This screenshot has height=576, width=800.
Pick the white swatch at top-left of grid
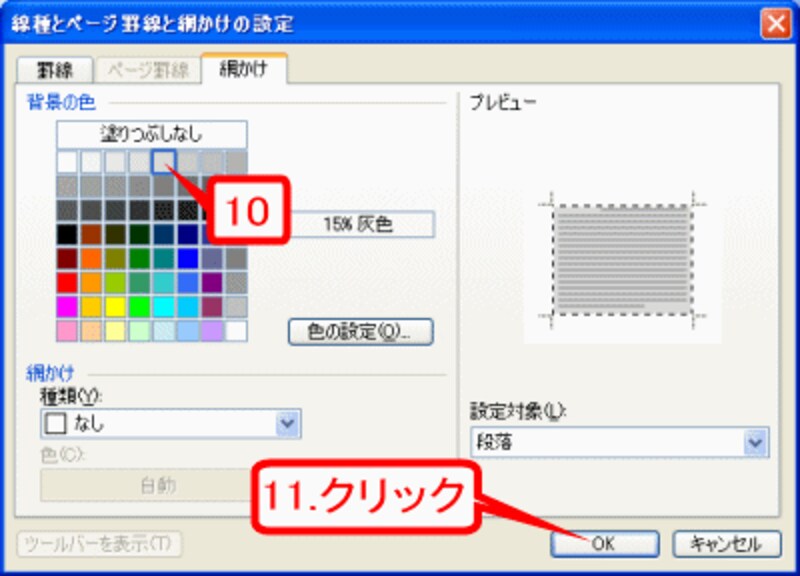coord(67,162)
